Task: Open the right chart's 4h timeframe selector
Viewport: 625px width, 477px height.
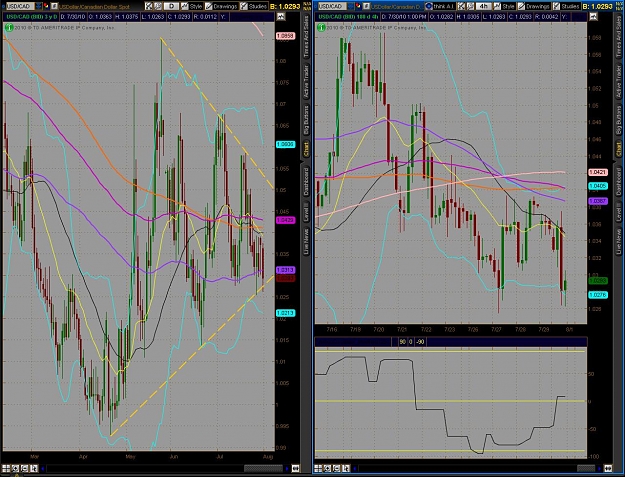Action: tap(484, 6)
